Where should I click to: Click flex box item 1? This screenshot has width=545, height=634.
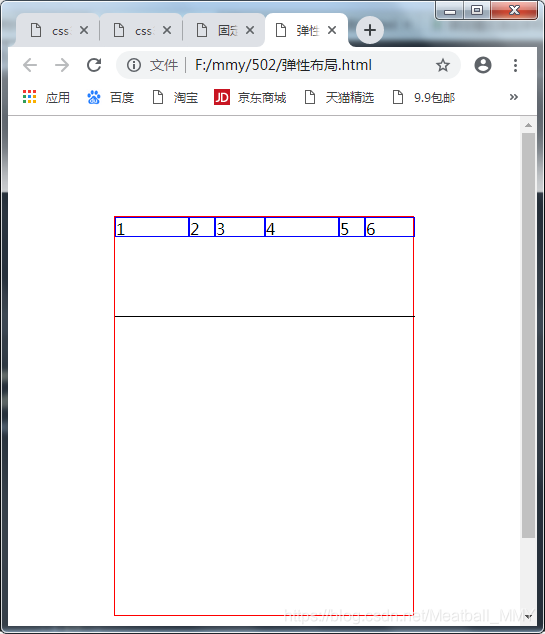tap(152, 227)
